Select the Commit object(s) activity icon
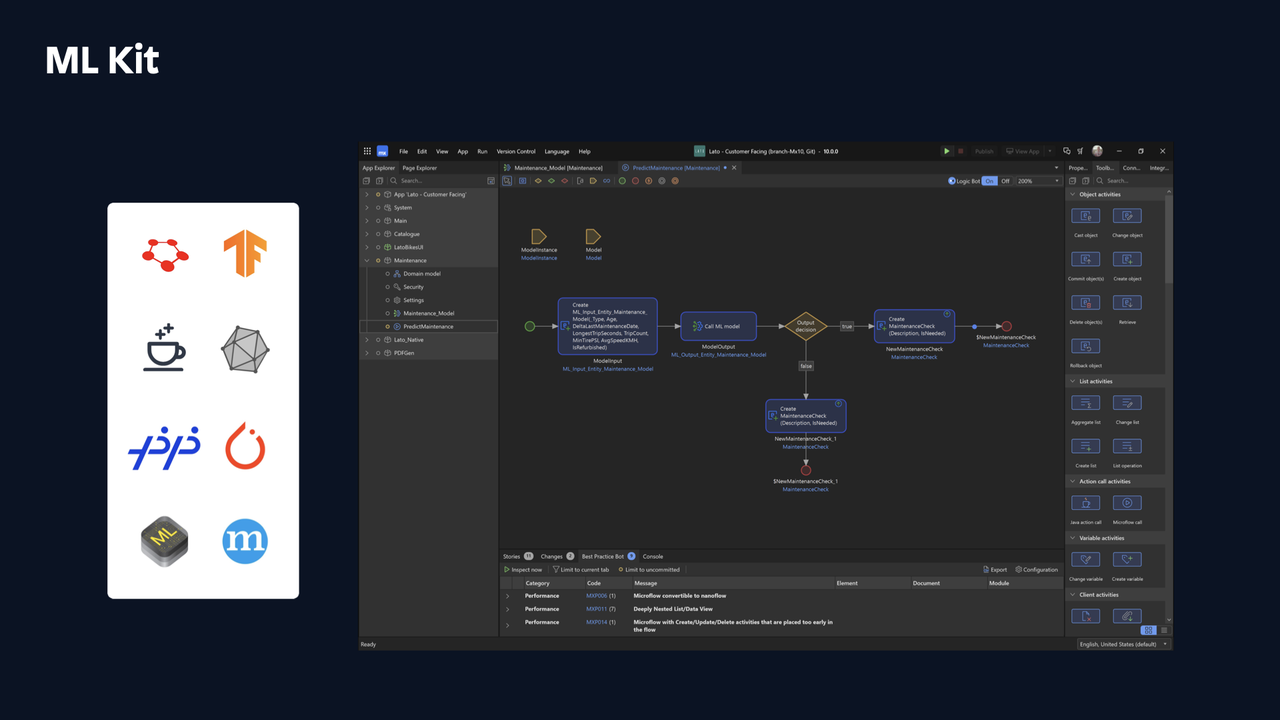1280x720 pixels. point(1086,259)
